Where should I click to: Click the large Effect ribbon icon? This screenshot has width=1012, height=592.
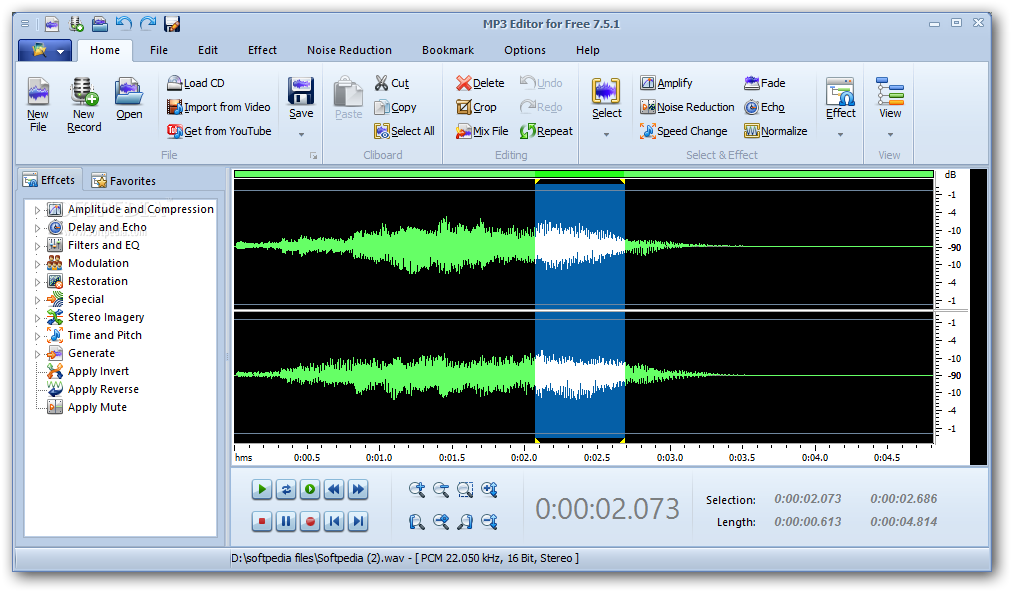click(x=840, y=91)
